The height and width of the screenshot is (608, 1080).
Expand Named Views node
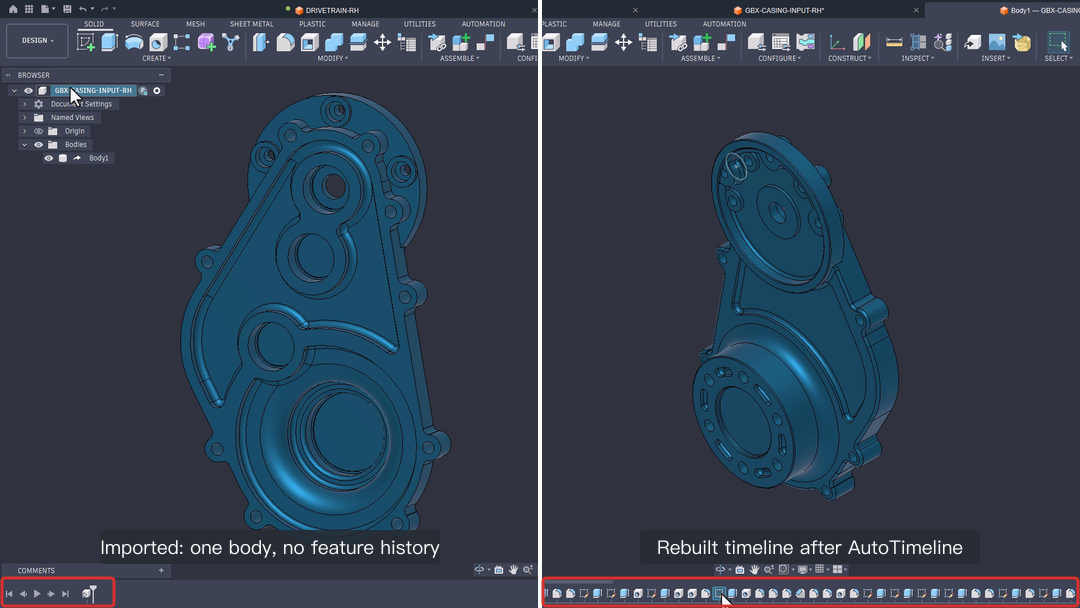click(25, 118)
